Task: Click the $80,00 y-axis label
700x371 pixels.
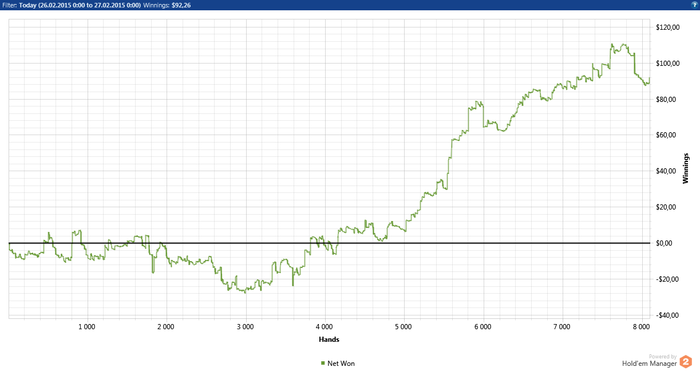Action: (666, 99)
